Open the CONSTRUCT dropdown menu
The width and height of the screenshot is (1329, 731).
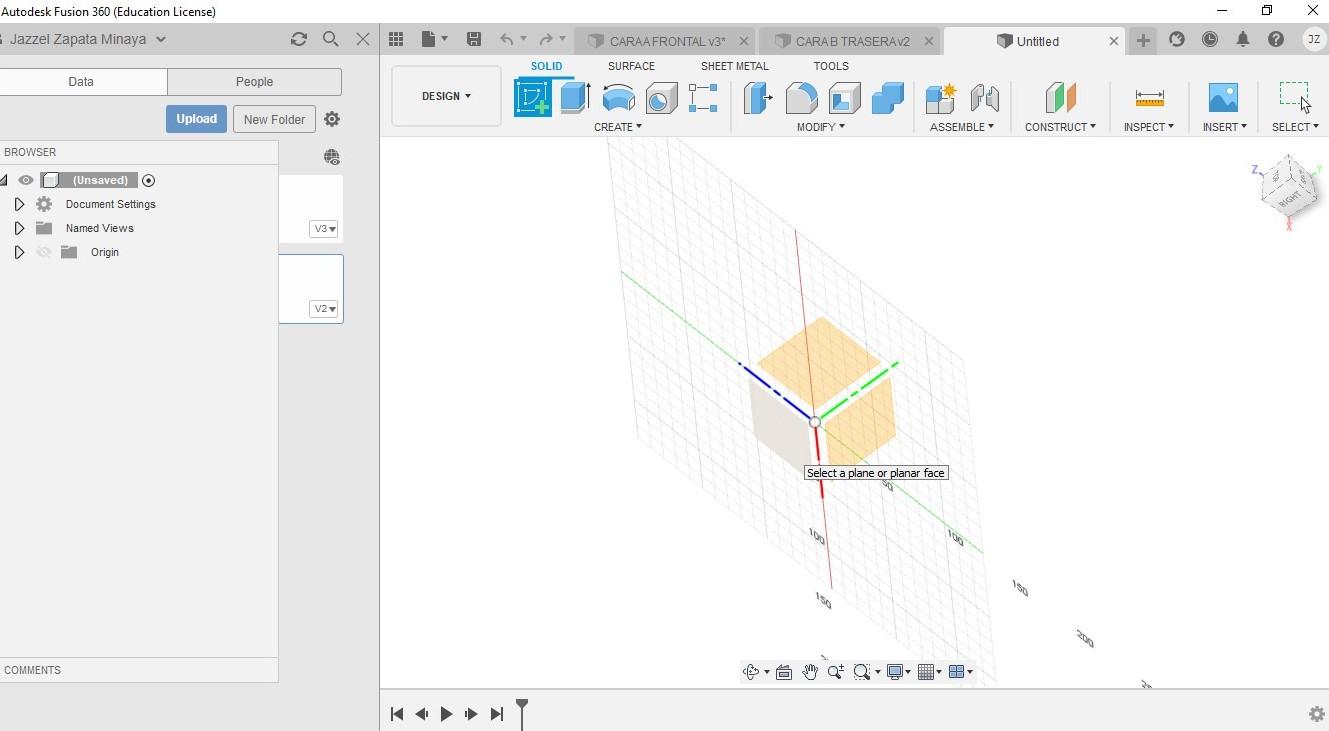pyautogui.click(x=1060, y=127)
